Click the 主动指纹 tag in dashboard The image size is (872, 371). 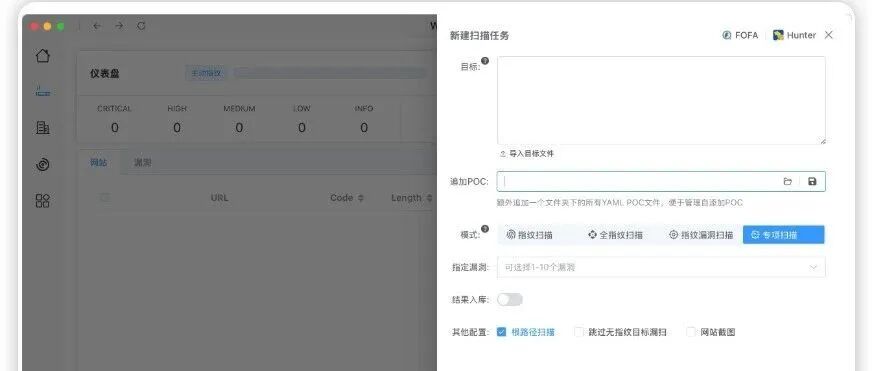[x=206, y=73]
